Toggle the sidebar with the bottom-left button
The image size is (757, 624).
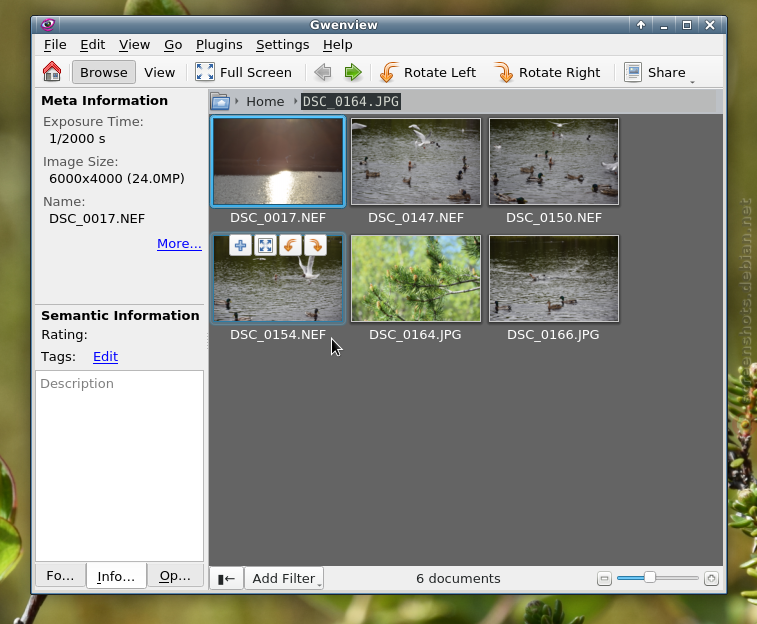click(226, 578)
